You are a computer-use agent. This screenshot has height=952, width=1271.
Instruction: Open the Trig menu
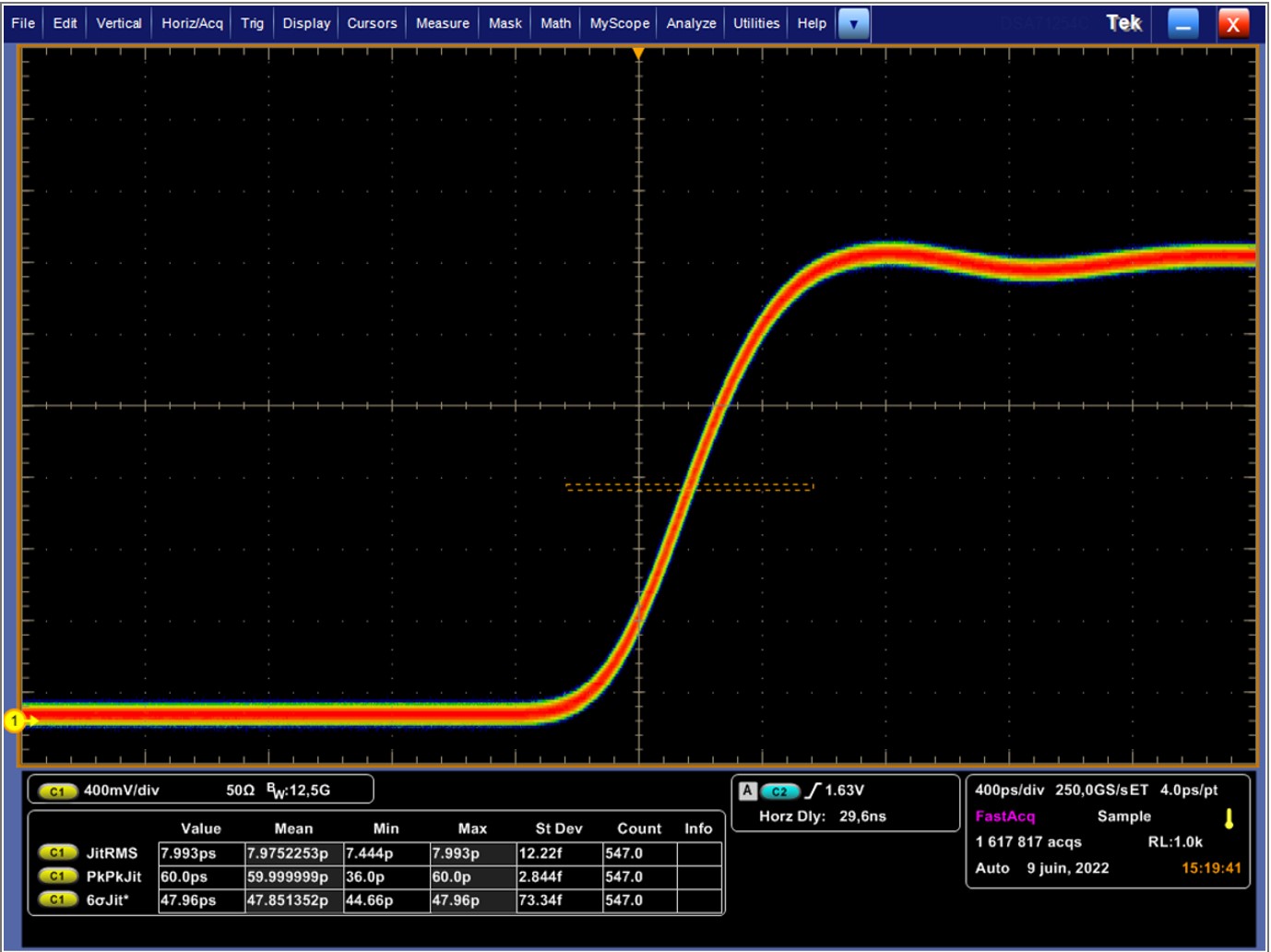252,23
